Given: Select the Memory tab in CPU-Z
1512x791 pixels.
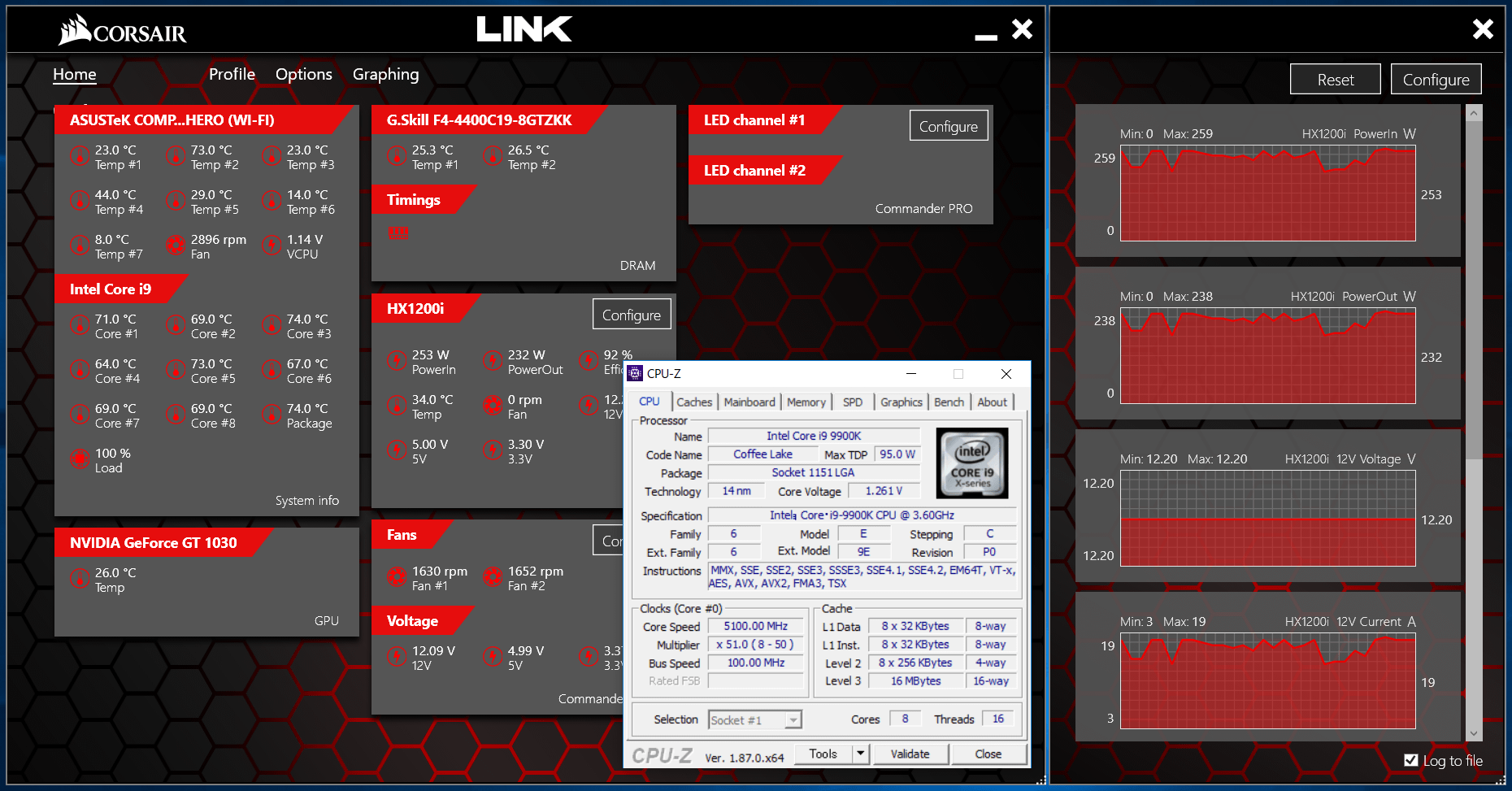Looking at the screenshot, I should click(806, 402).
